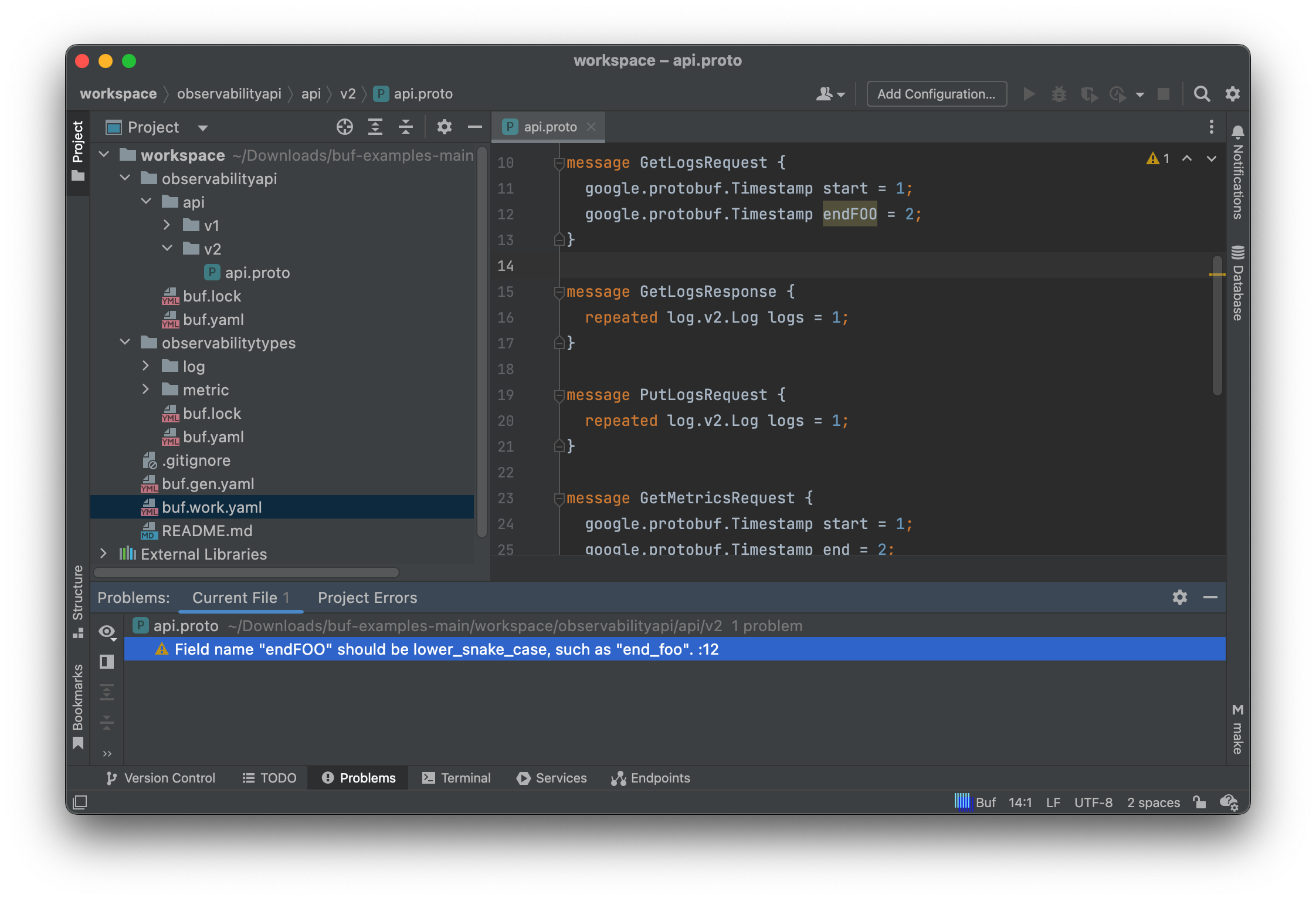
Task: Switch to the Project Errors tab
Action: pos(367,597)
